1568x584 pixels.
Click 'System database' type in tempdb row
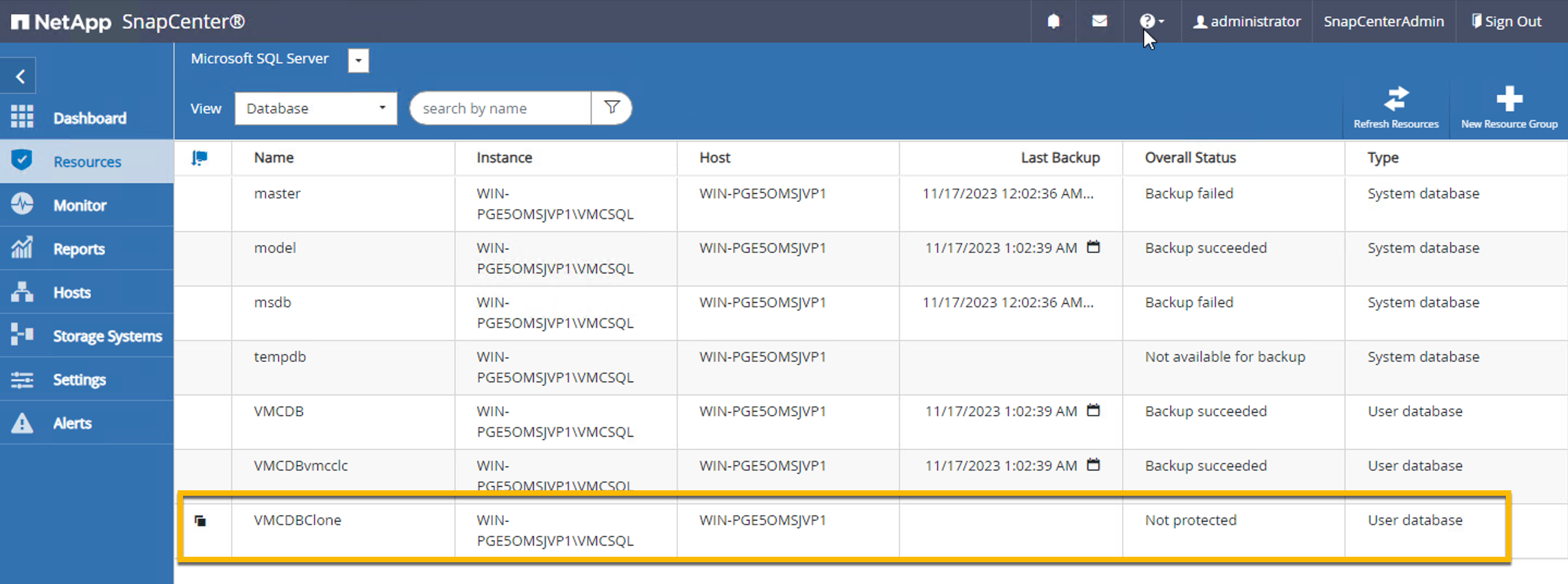coord(1423,357)
